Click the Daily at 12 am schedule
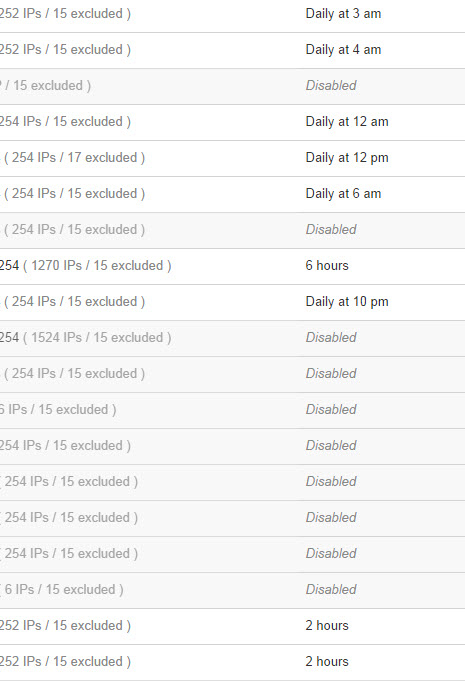The image size is (465, 684). click(347, 122)
